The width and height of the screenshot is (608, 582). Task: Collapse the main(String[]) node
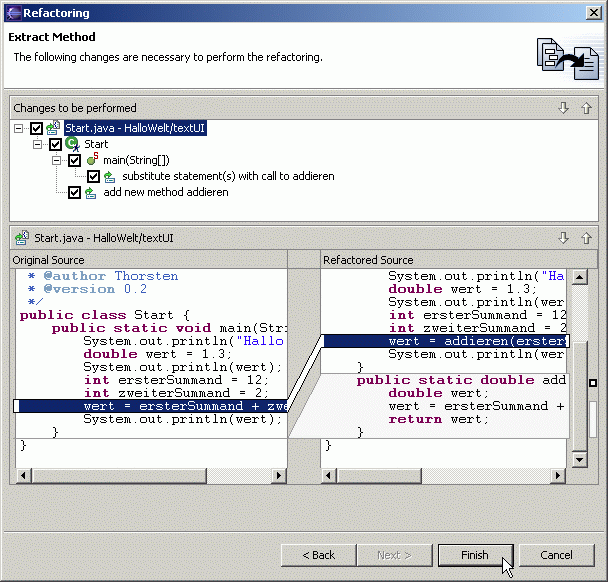point(57,160)
